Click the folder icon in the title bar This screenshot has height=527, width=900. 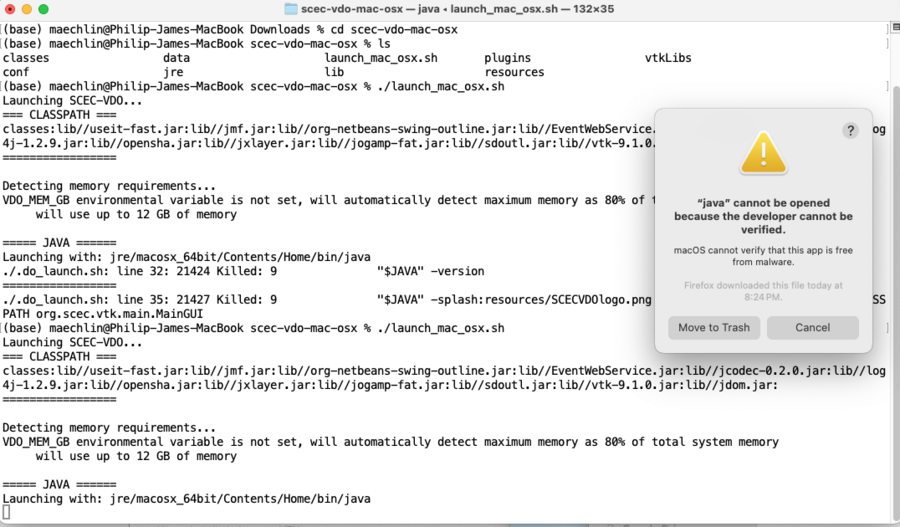coord(291,9)
